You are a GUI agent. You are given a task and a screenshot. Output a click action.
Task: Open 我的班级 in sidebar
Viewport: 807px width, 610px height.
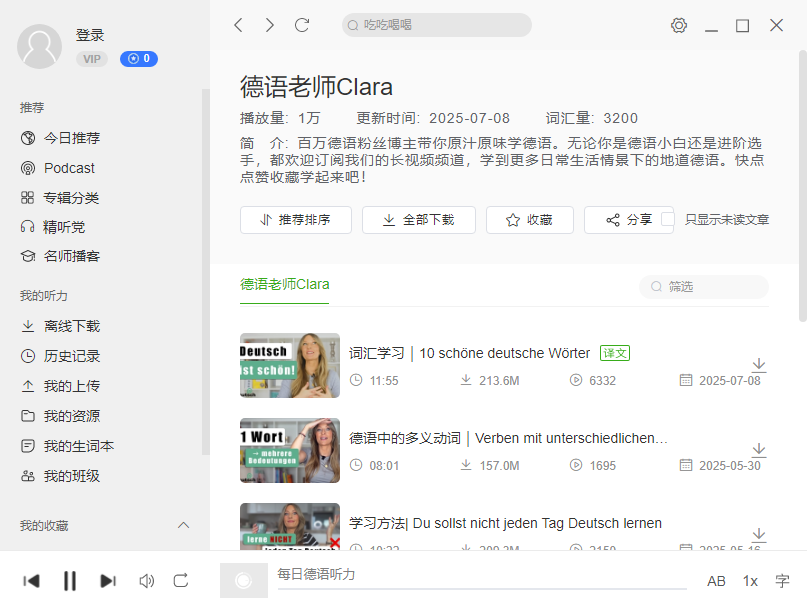[x=60, y=476]
